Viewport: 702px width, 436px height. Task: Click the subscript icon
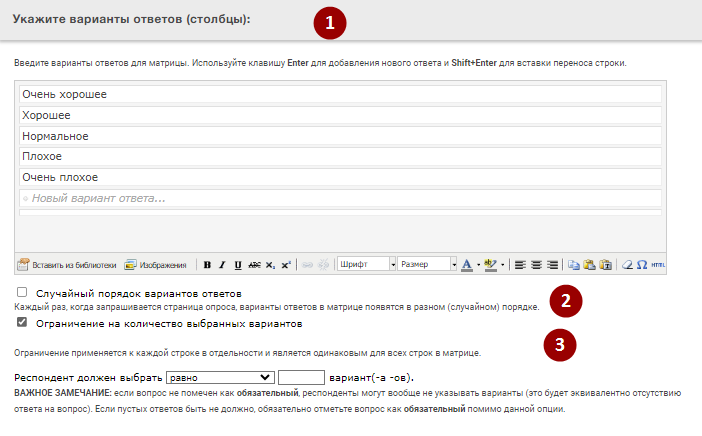[x=270, y=265]
